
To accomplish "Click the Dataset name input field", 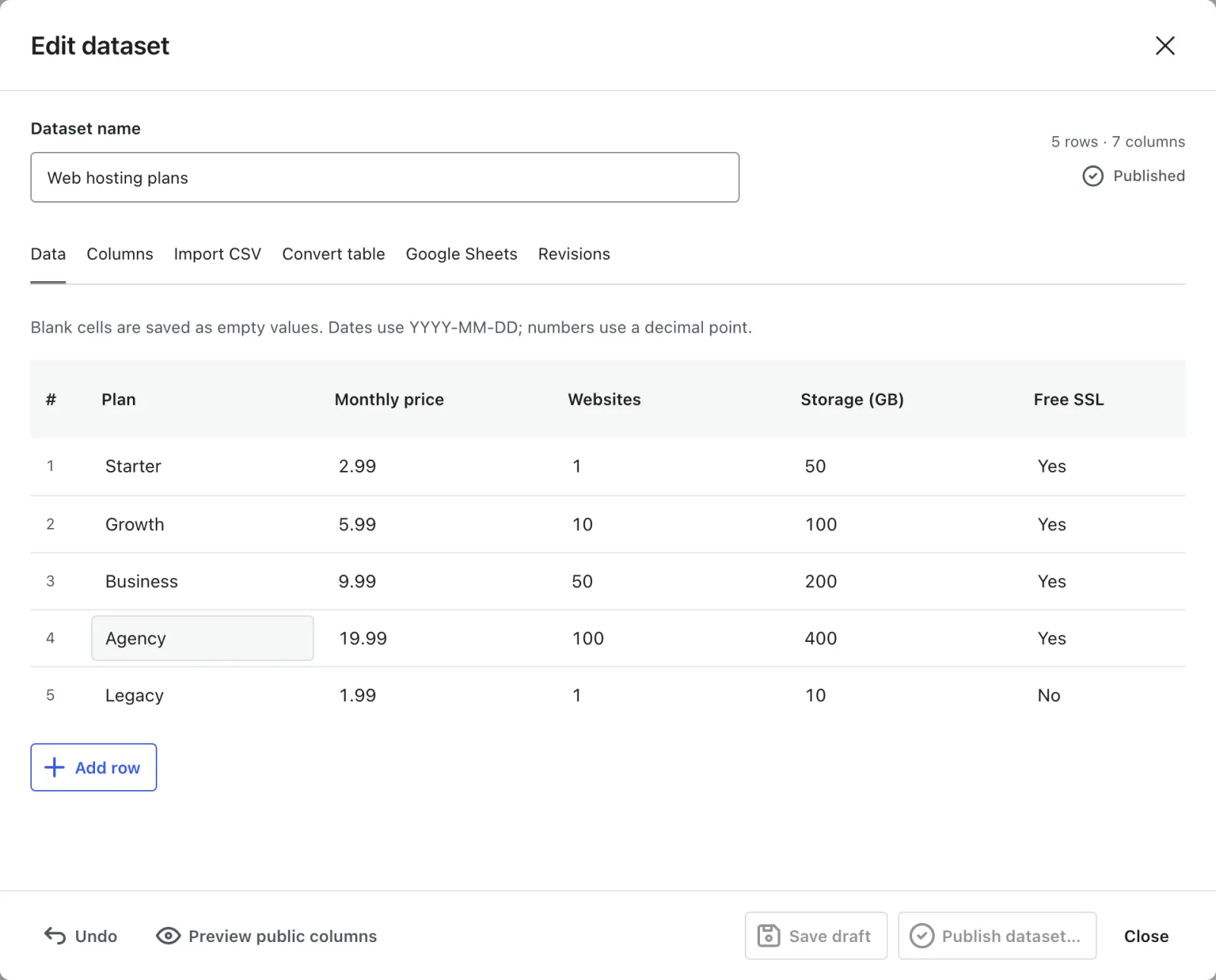I will click(385, 177).
